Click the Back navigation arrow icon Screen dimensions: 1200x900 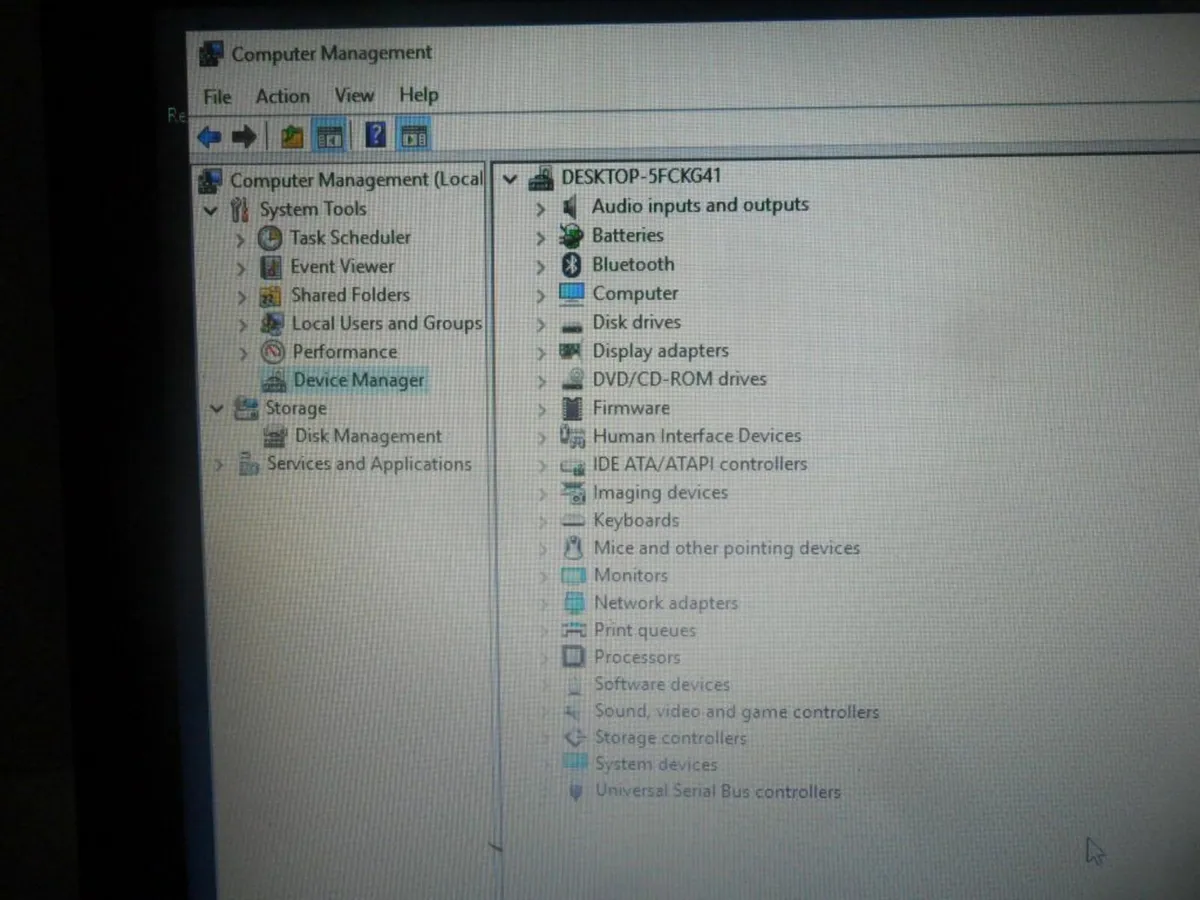[x=209, y=135]
